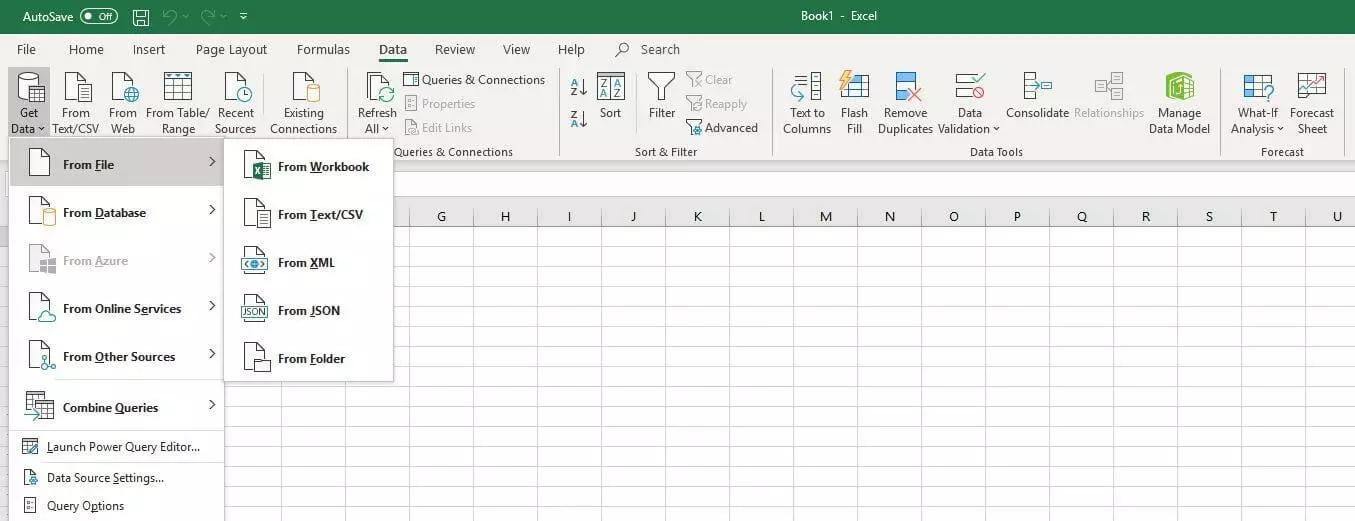This screenshot has height=521, width=1355.
Task: Click the Advanced filter button
Action: click(x=722, y=128)
